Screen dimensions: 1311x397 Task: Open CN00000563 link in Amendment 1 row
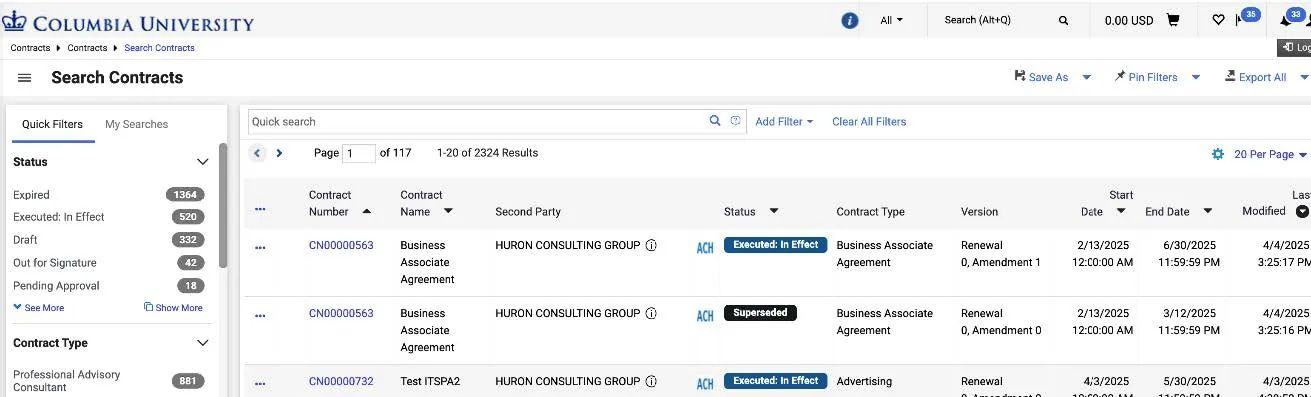tap(341, 245)
